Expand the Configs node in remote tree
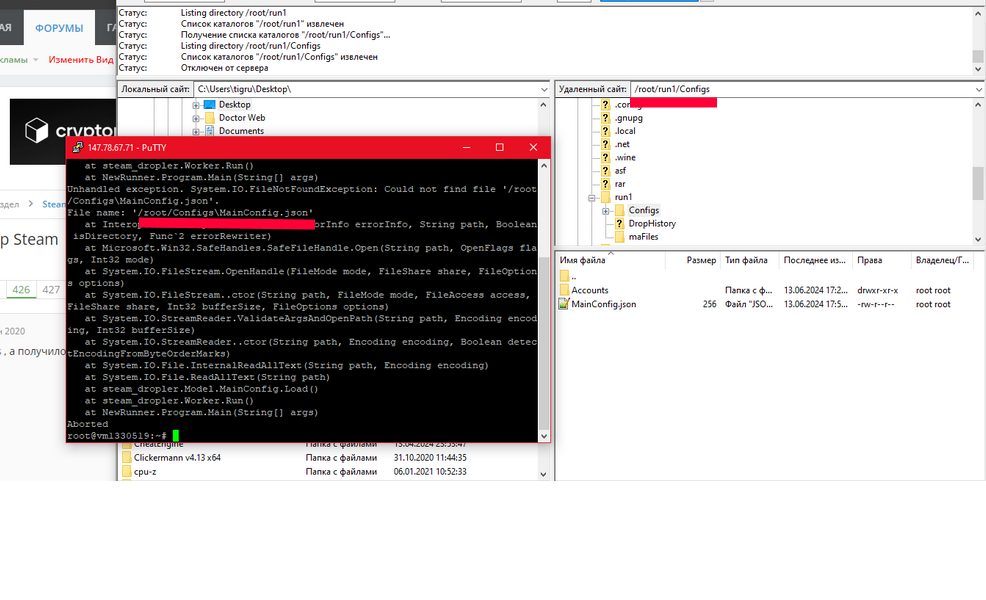The height and width of the screenshot is (600, 986). point(606,211)
